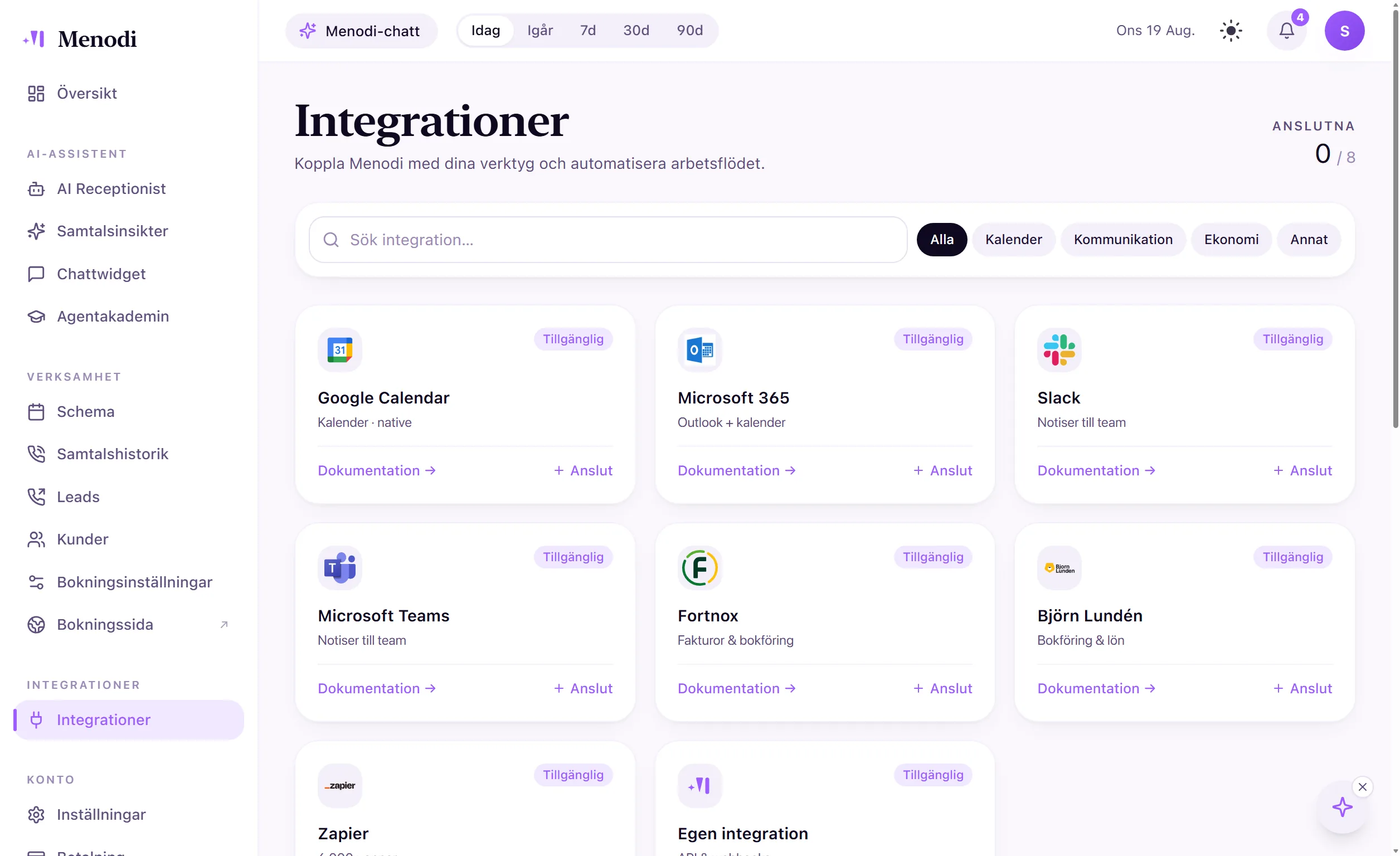The height and width of the screenshot is (856, 1400).
Task: Open Leads in the sidebar
Action: tap(128, 497)
